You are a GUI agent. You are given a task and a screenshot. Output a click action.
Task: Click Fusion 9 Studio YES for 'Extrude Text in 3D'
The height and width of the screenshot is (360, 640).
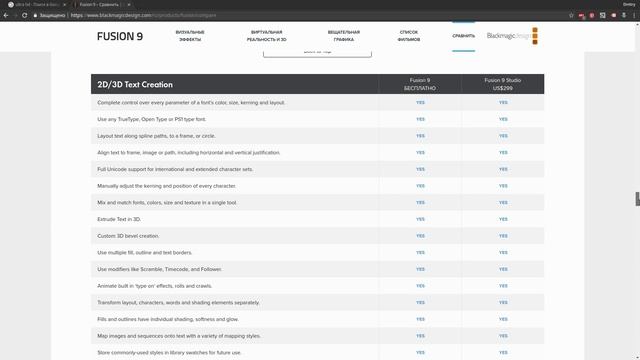click(503, 219)
